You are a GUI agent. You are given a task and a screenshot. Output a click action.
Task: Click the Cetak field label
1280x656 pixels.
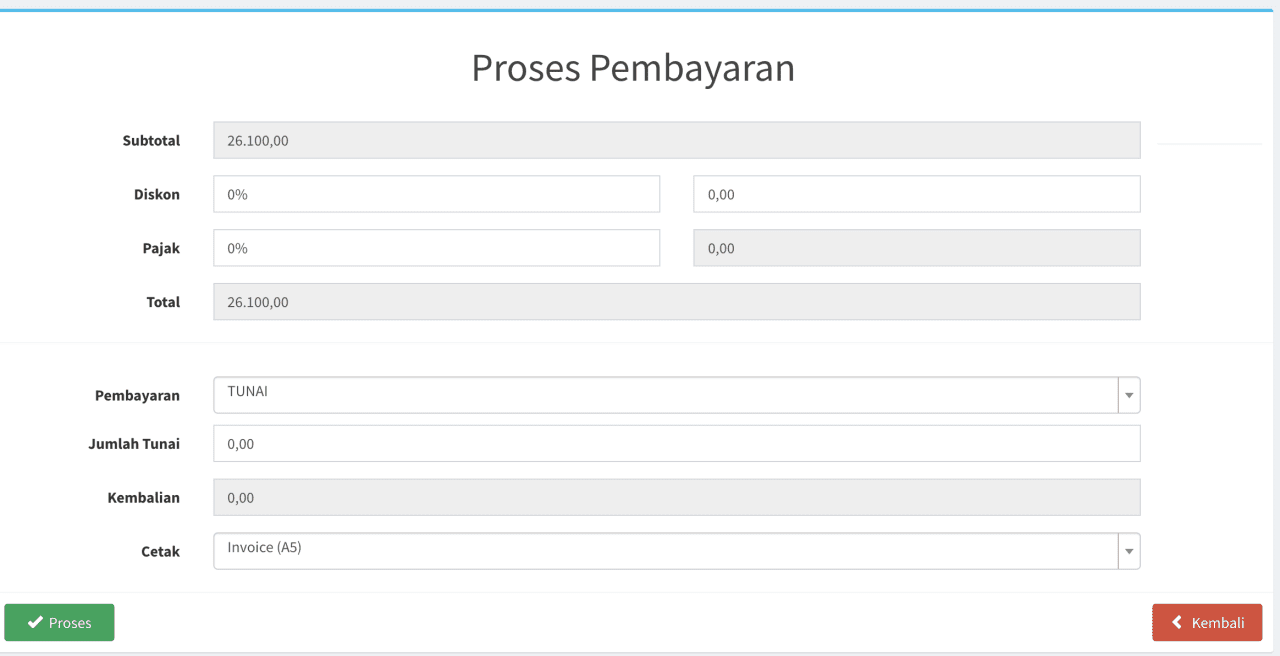tap(160, 551)
